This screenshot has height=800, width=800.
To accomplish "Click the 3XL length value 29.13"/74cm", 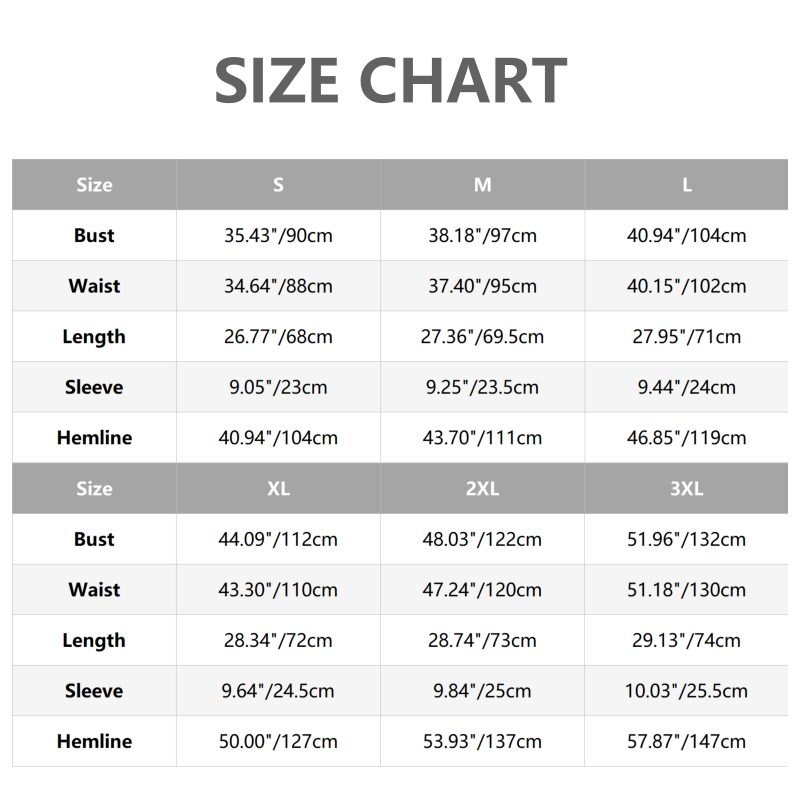I will [x=687, y=640].
